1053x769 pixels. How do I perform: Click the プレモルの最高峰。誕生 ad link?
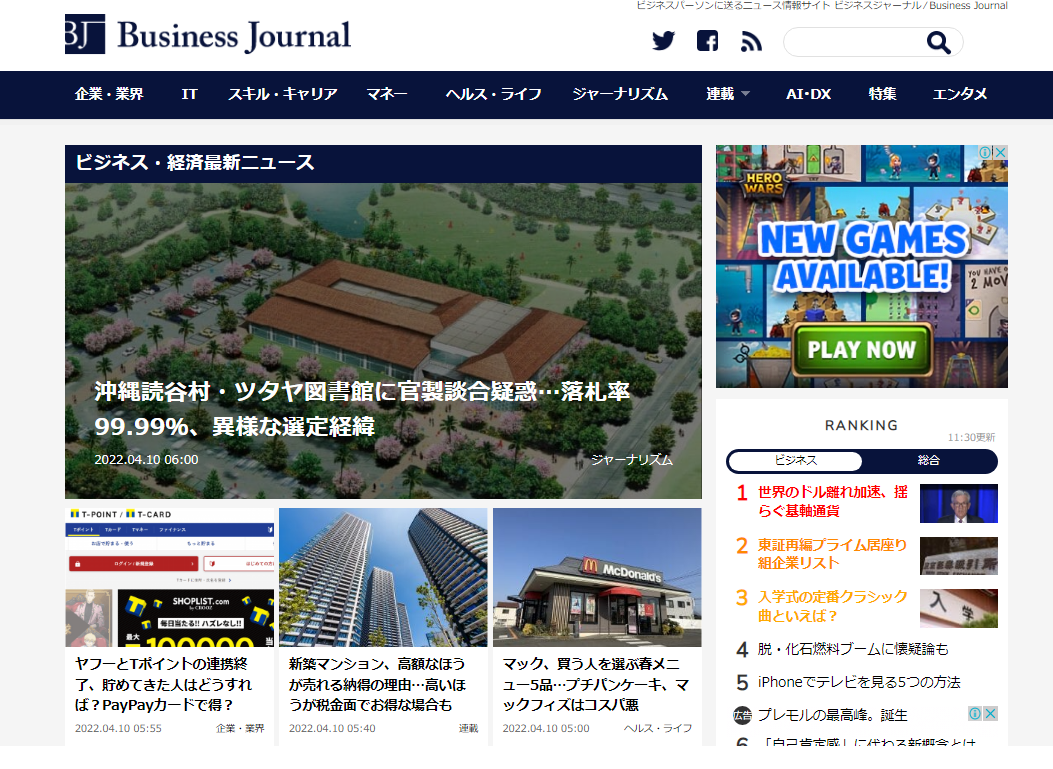[x=832, y=715]
